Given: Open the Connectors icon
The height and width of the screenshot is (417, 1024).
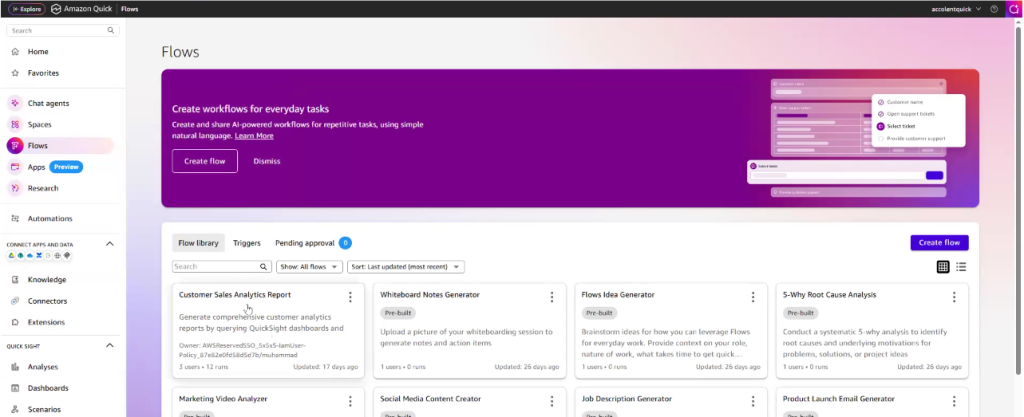Looking at the screenshot, I should (15, 301).
